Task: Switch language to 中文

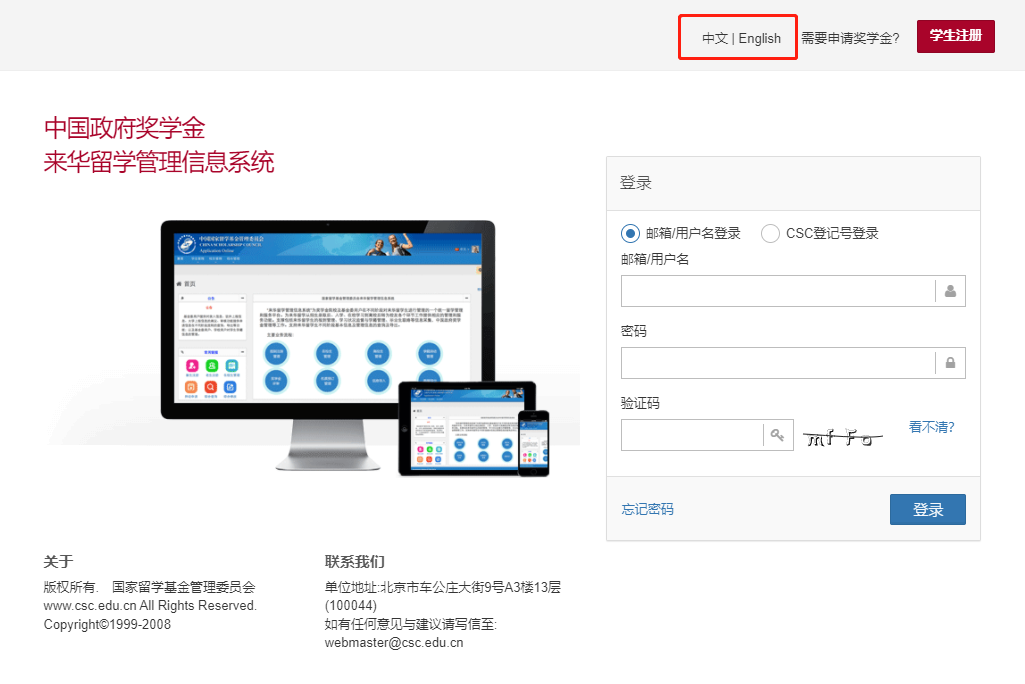Action: tap(714, 38)
